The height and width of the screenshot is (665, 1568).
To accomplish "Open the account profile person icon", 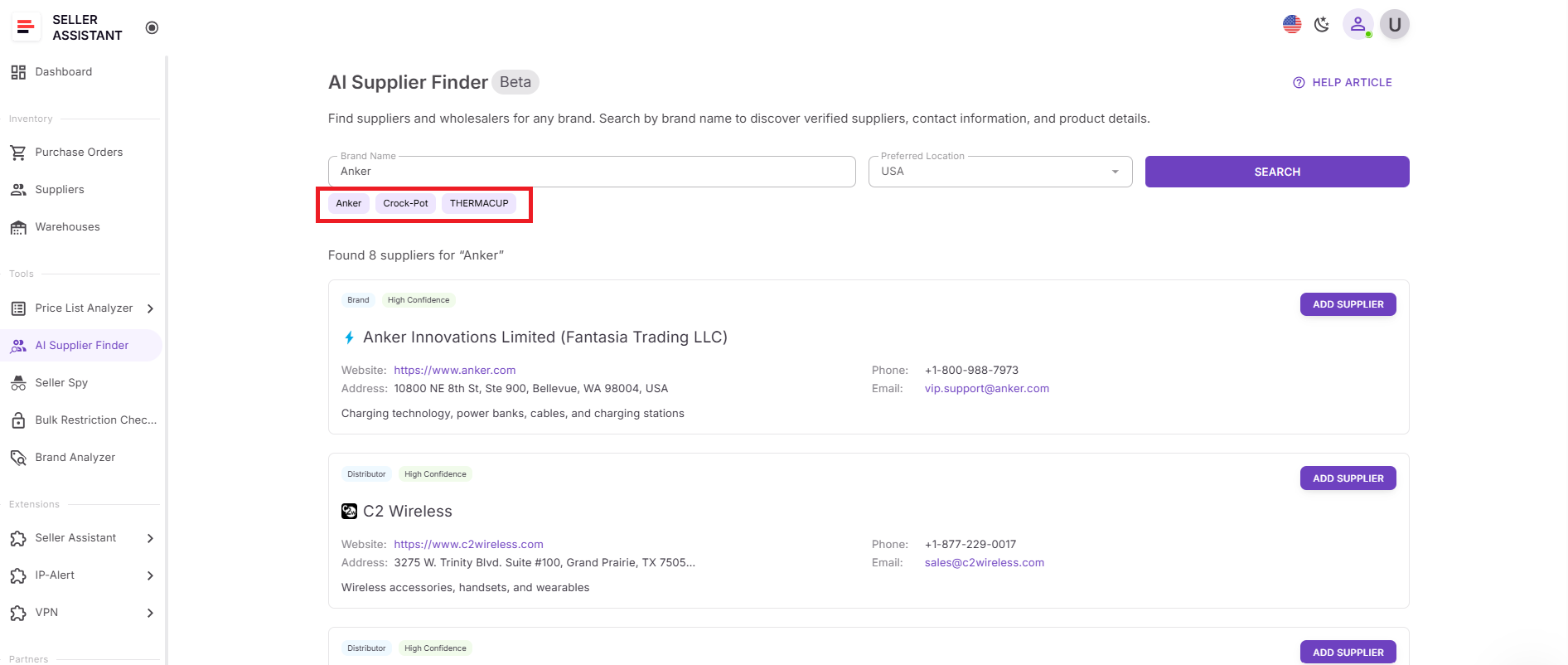I will pyautogui.click(x=1357, y=24).
